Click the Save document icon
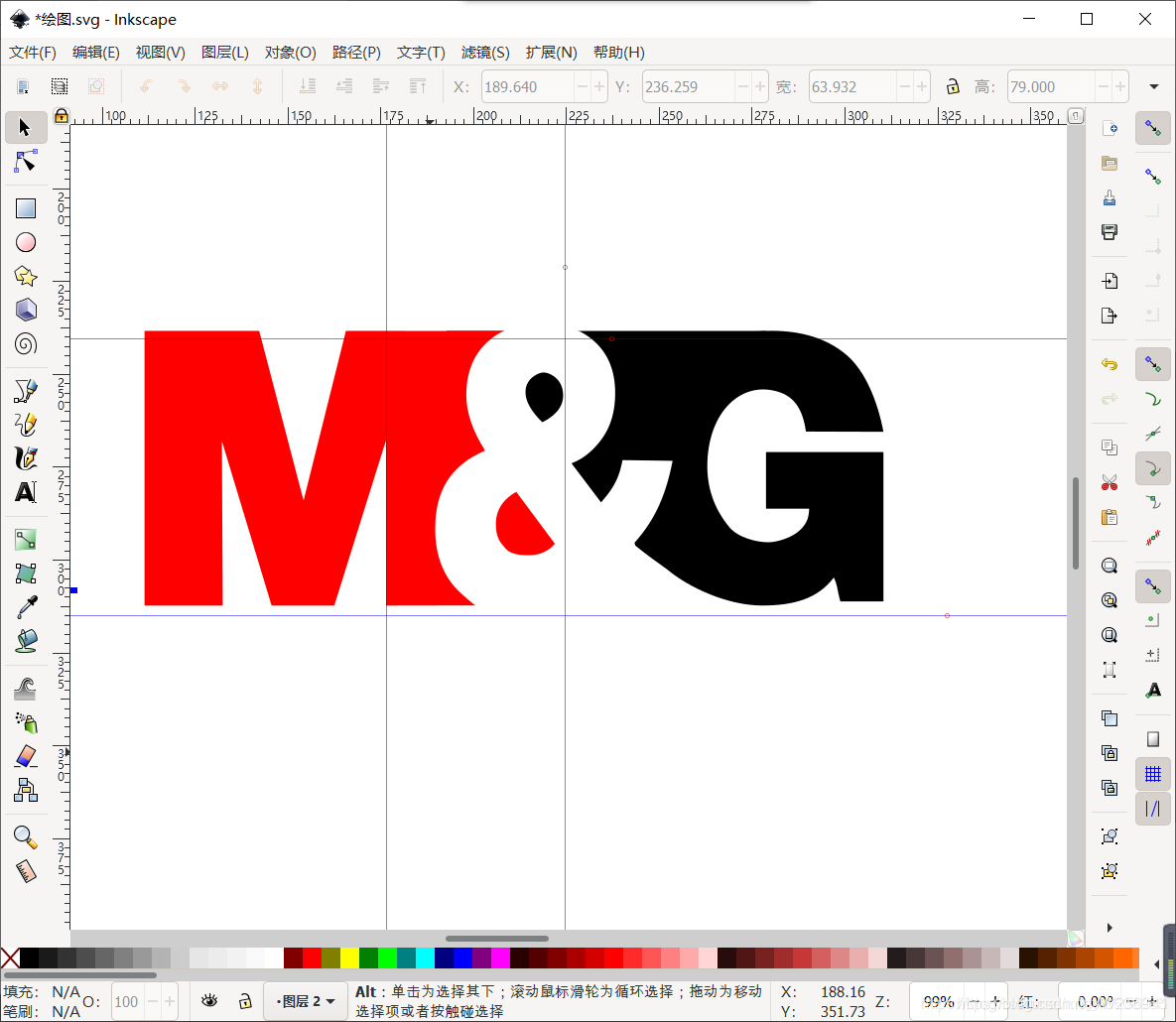 click(x=1110, y=198)
